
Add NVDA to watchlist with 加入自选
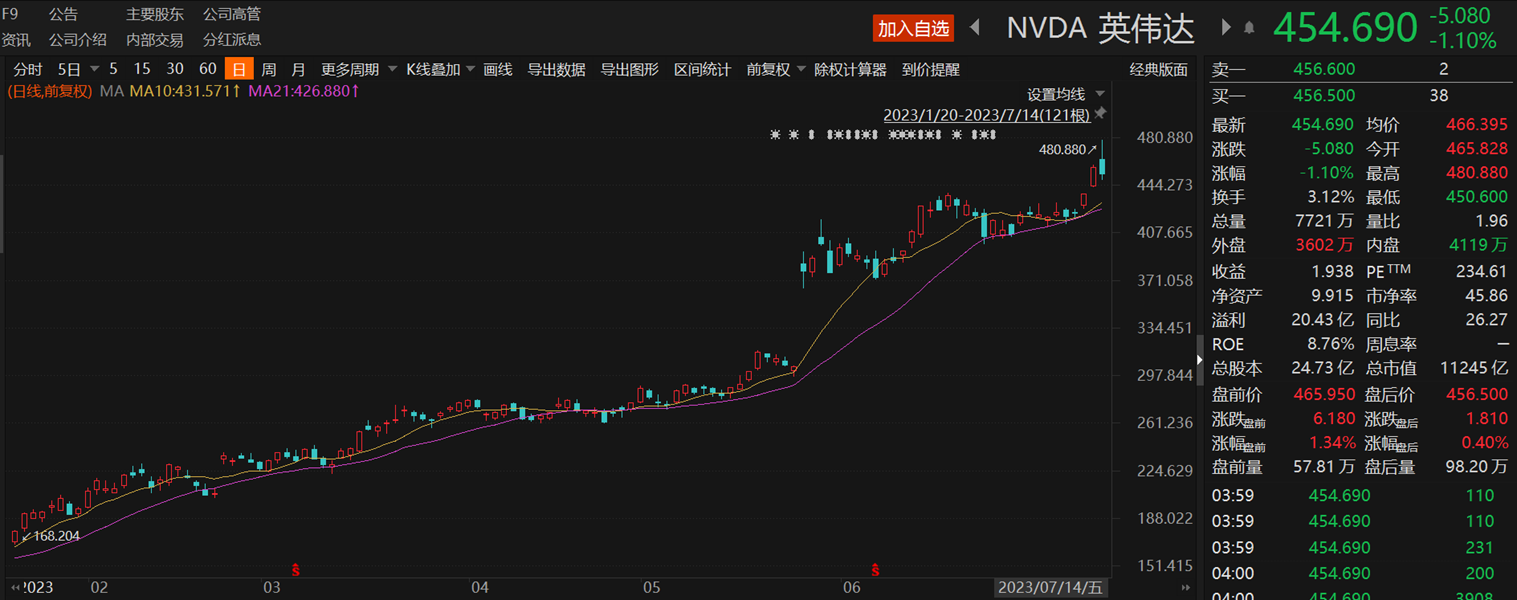(x=913, y=28)
